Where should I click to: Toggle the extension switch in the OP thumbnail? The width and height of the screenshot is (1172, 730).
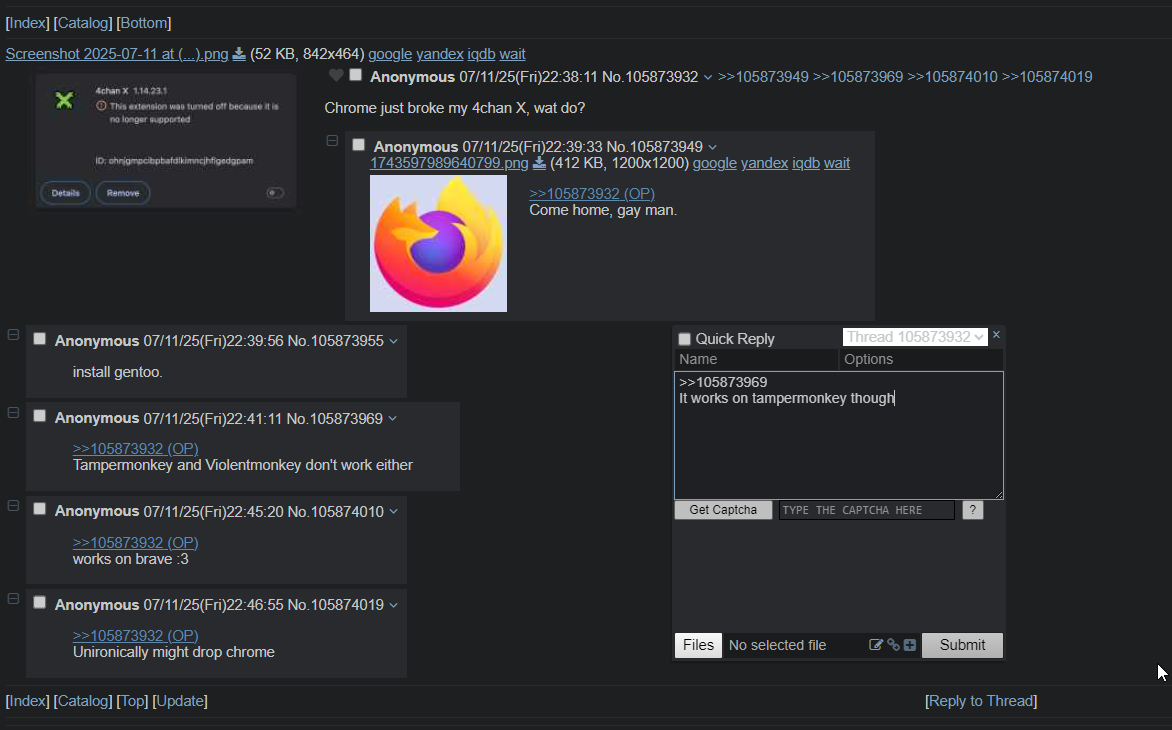coord(275,193)
